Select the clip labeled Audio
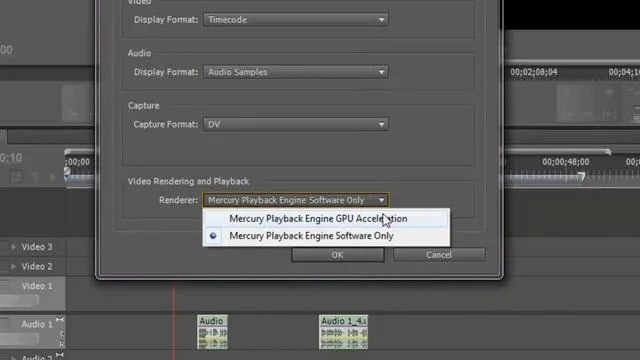The width and height of the screenshot is (640, 360). 212,332
